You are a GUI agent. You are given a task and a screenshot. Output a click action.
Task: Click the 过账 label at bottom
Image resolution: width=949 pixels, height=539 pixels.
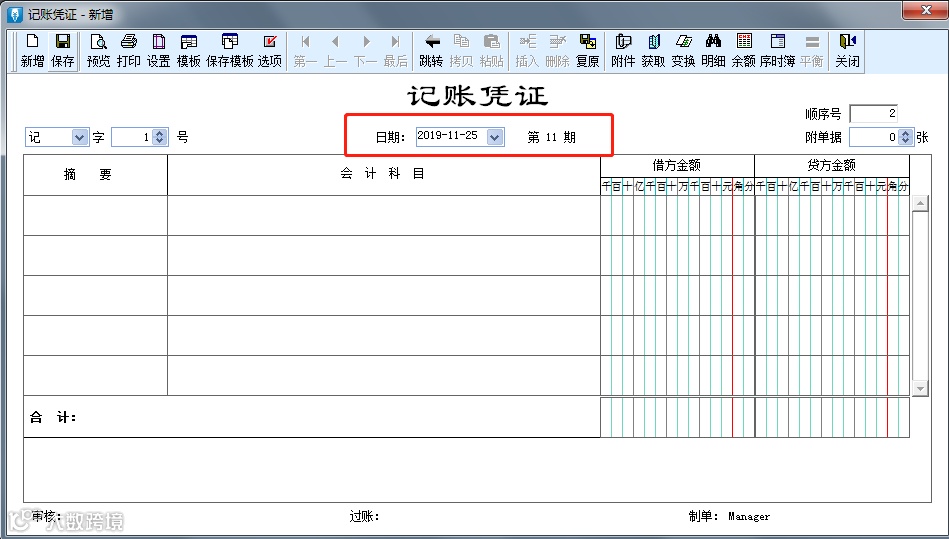click(x=364, y=516)
